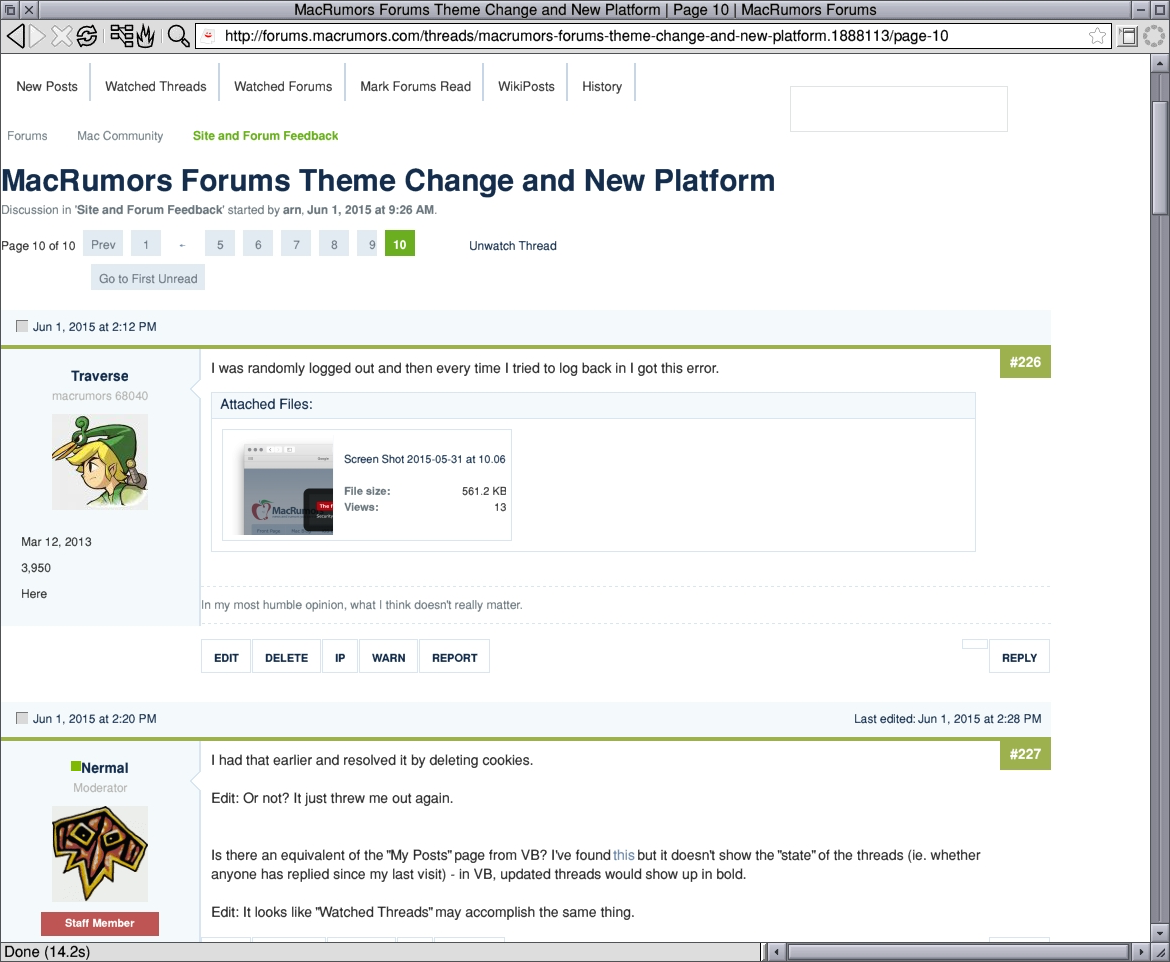Click the Stop loading X icon
This screenshot has height=962, width=1170.
point(62,35)
